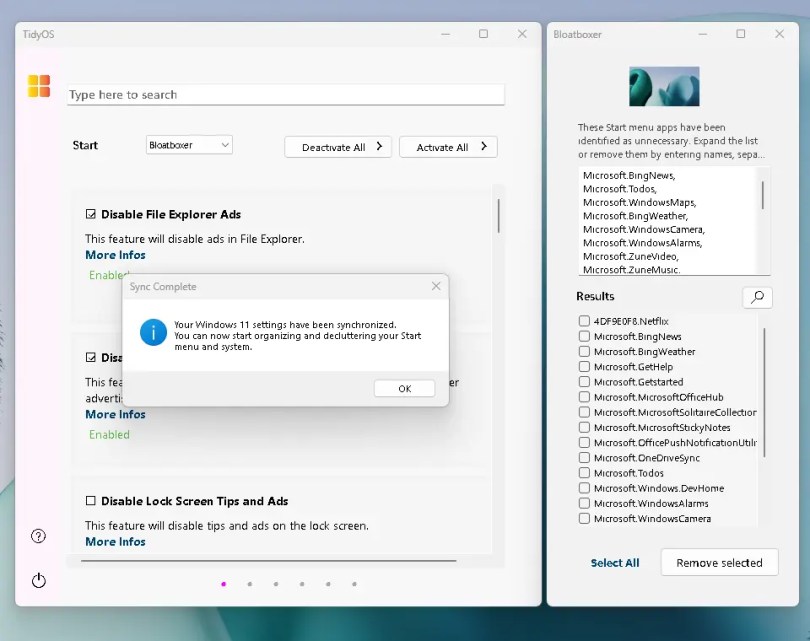Maximize the Bloatboxer window

740,34
